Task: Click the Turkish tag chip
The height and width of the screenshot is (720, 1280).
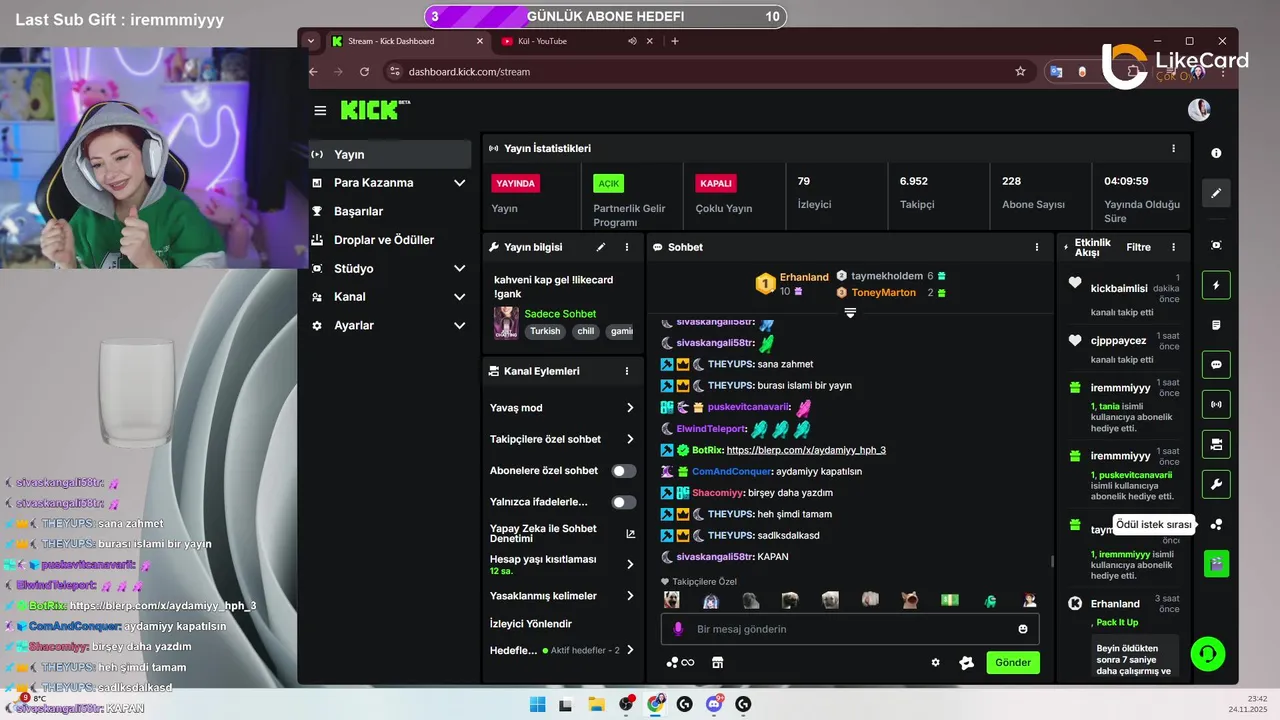Action: [x=545, y=331]
